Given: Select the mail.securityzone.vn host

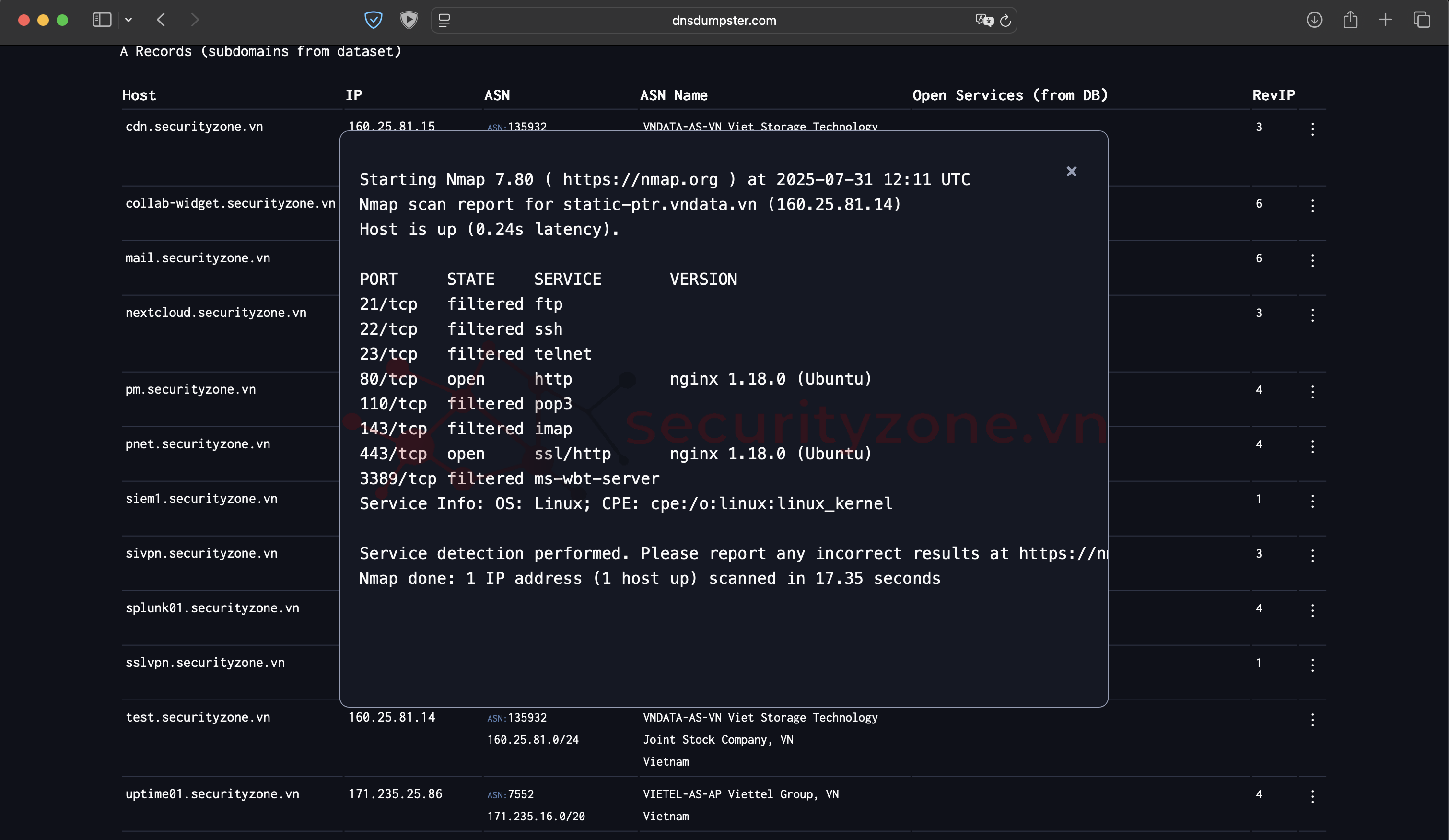Looking at the screenshot, I should click(198, 257).
